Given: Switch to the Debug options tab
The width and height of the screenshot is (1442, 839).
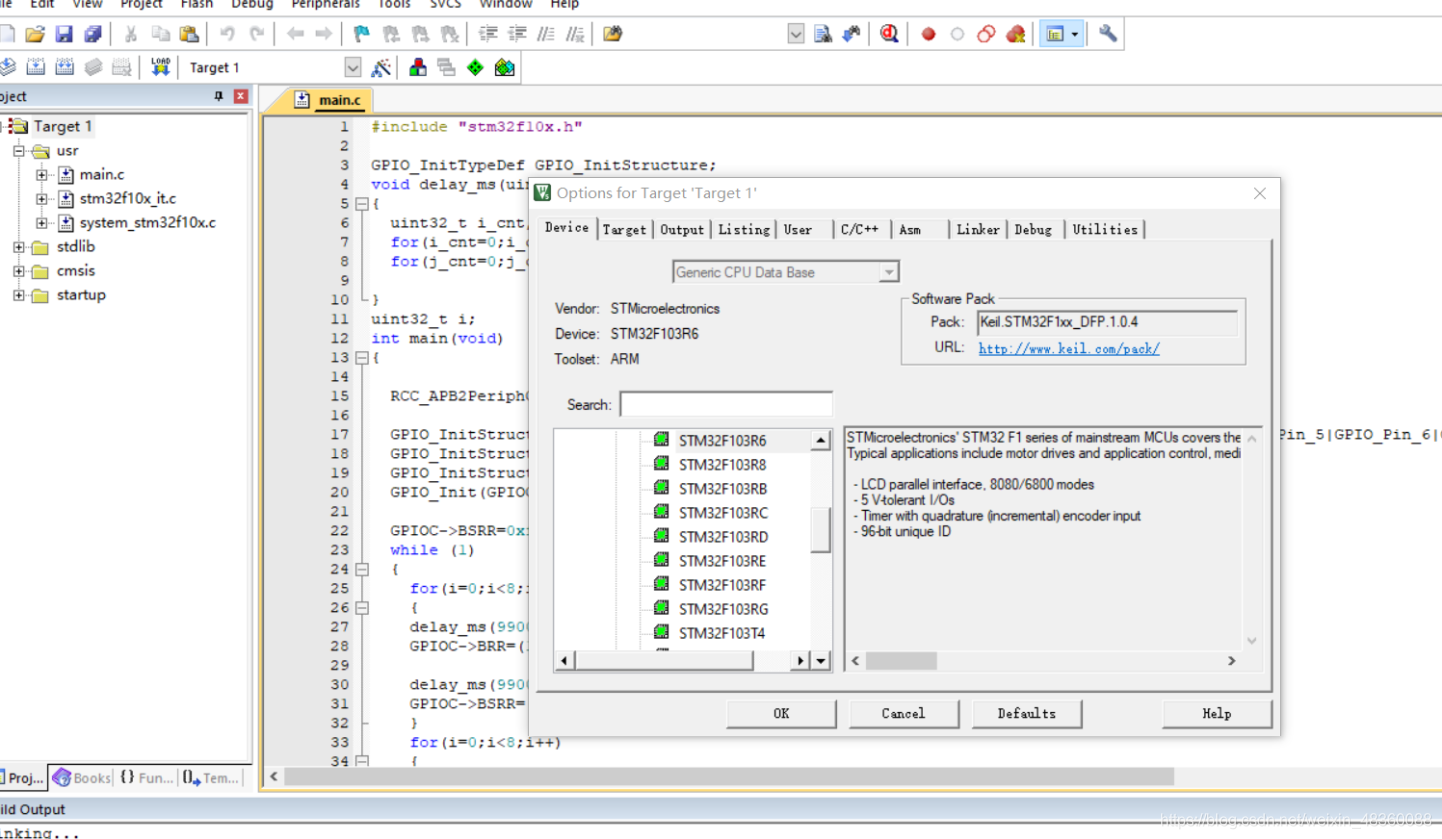Looking at the screenshot, I should (x=1033, y=229).
